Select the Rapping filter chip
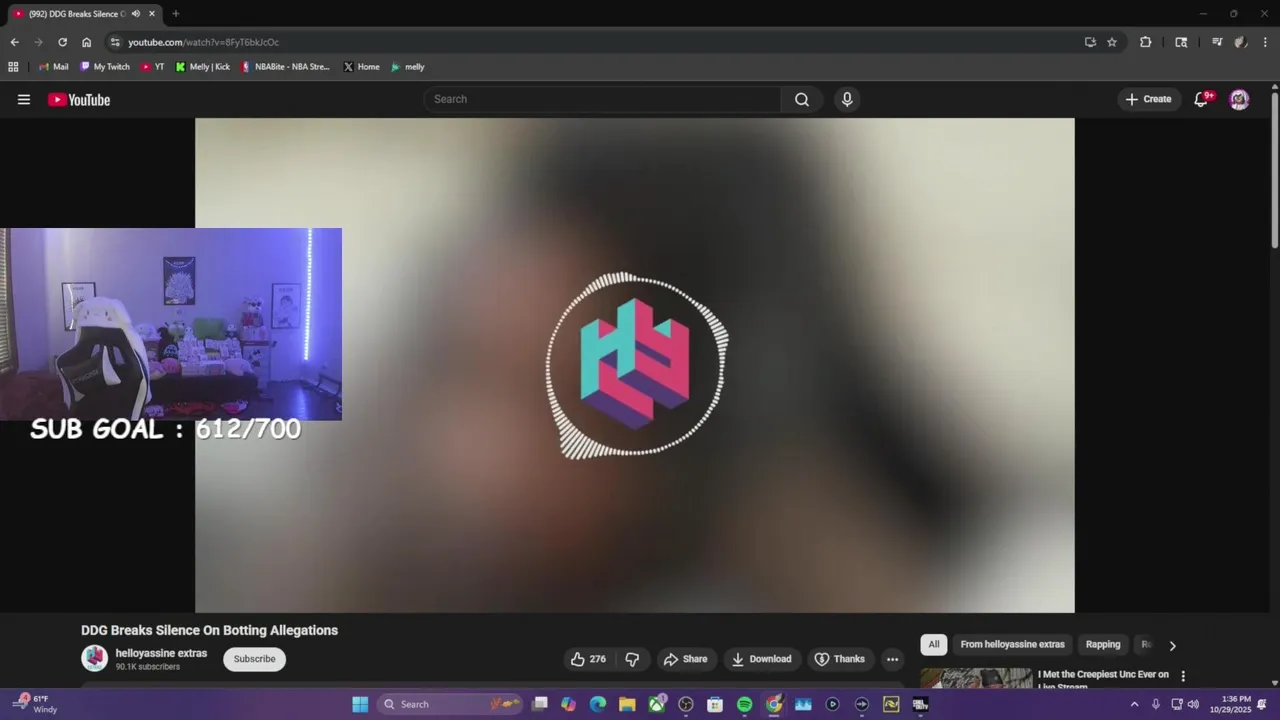The height and width of the screenshot is (720, 1280). [1103, 644]
